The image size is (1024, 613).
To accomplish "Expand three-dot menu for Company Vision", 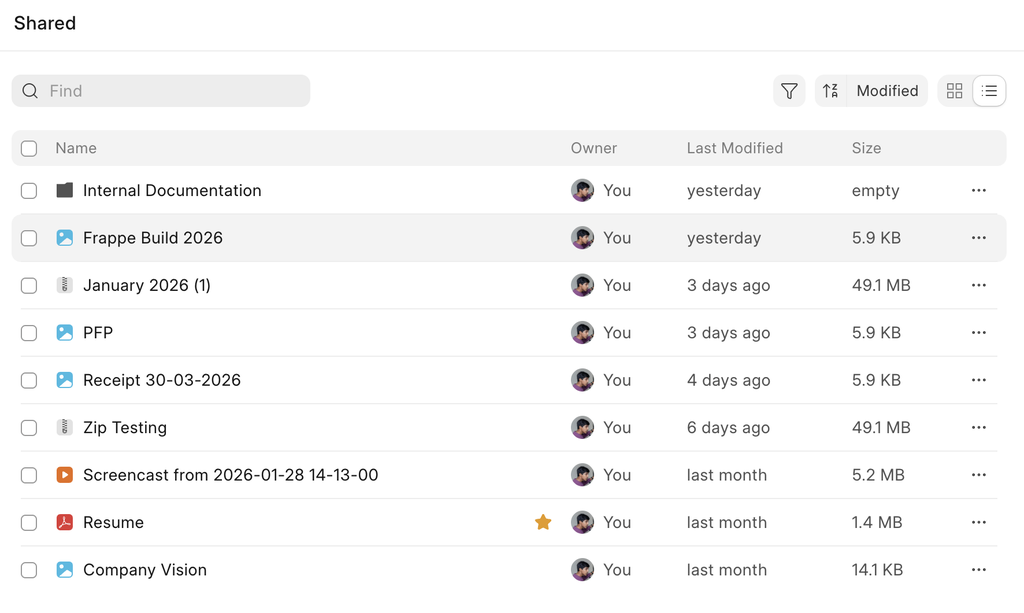I will coord(978,570).
